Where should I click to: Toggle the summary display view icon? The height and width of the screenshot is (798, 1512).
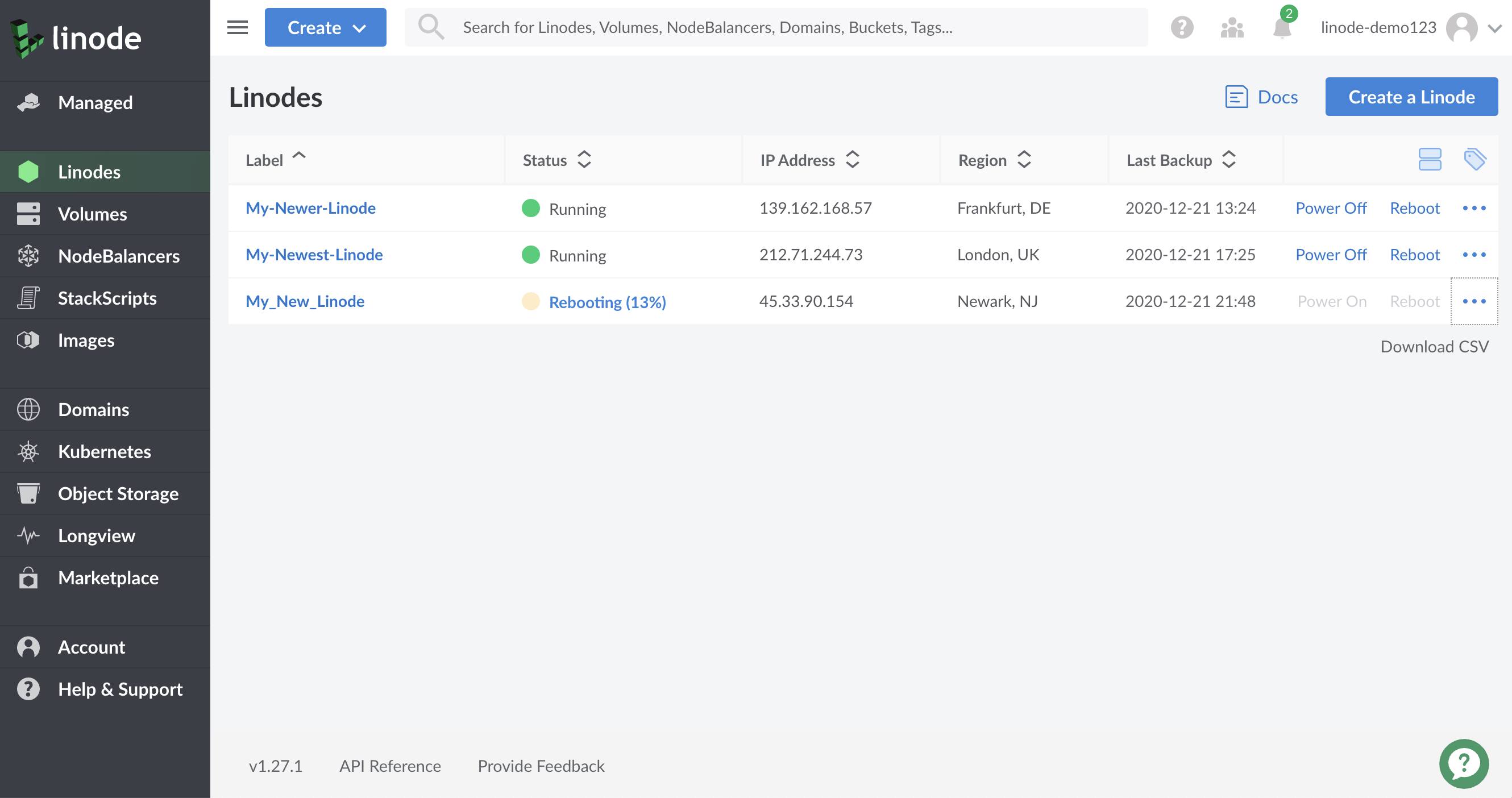(x=1429, y=159)
